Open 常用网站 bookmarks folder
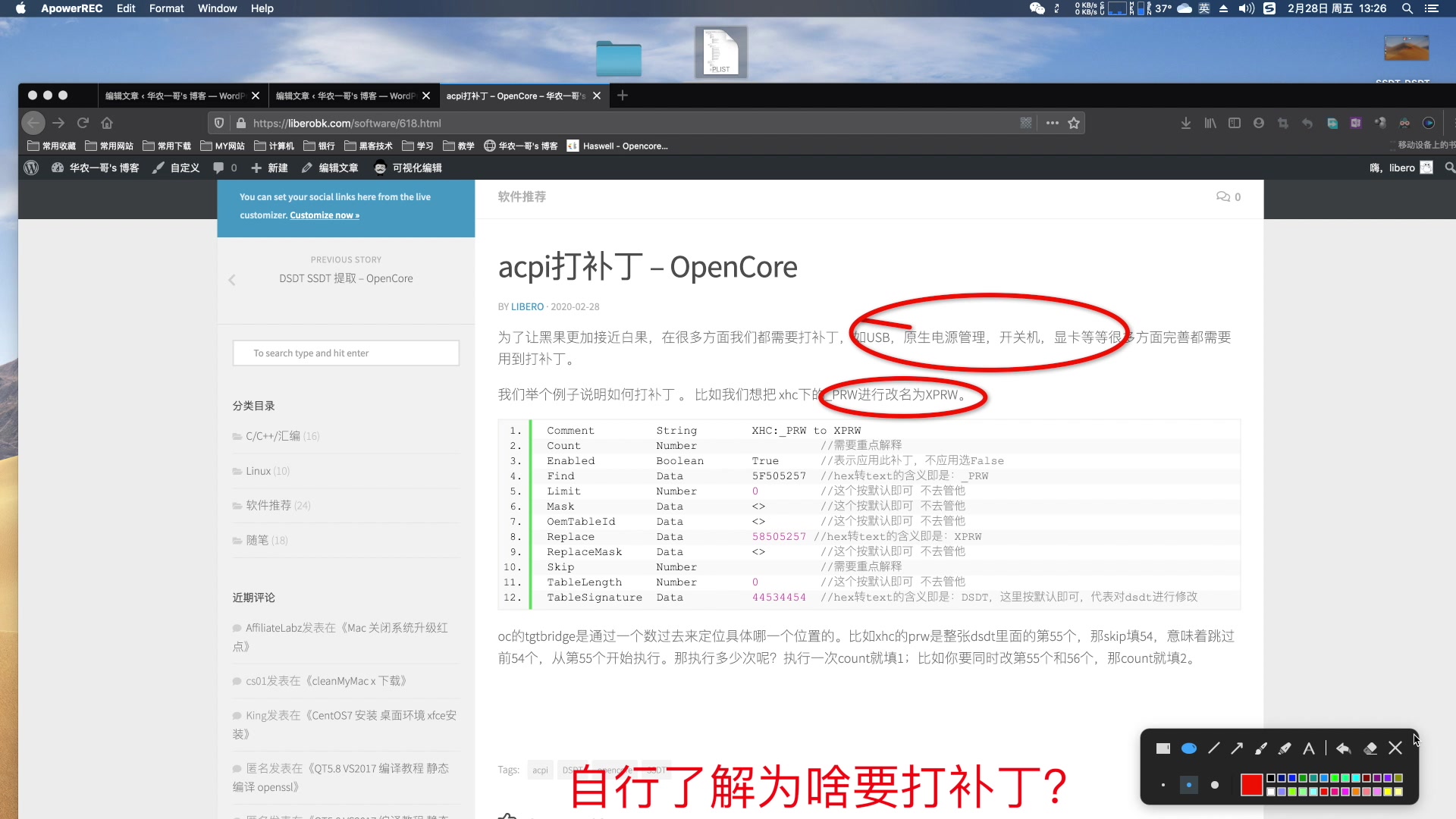1456x819 pixels. coord(109,146)
